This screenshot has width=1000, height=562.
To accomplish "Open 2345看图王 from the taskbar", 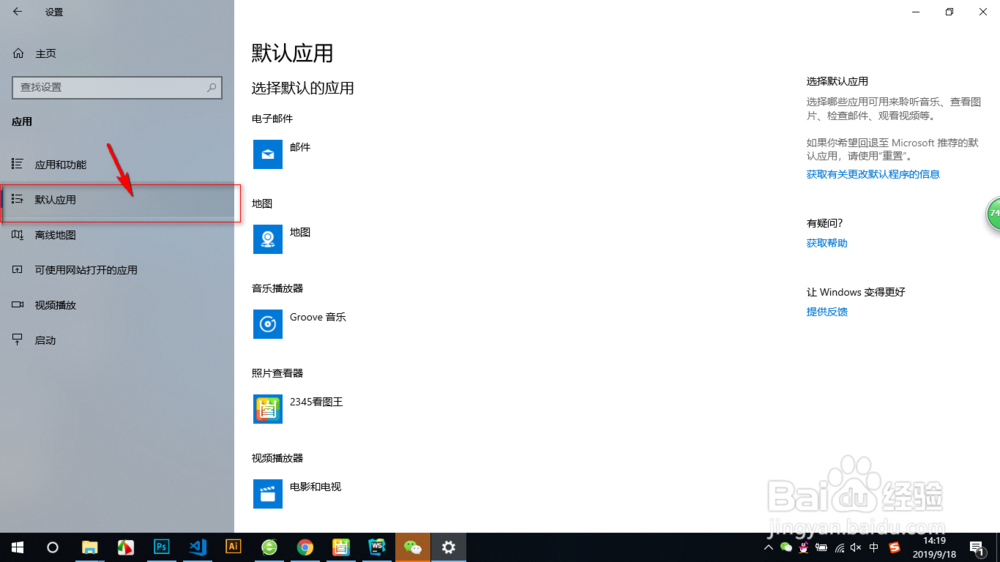I will [341, 547].
